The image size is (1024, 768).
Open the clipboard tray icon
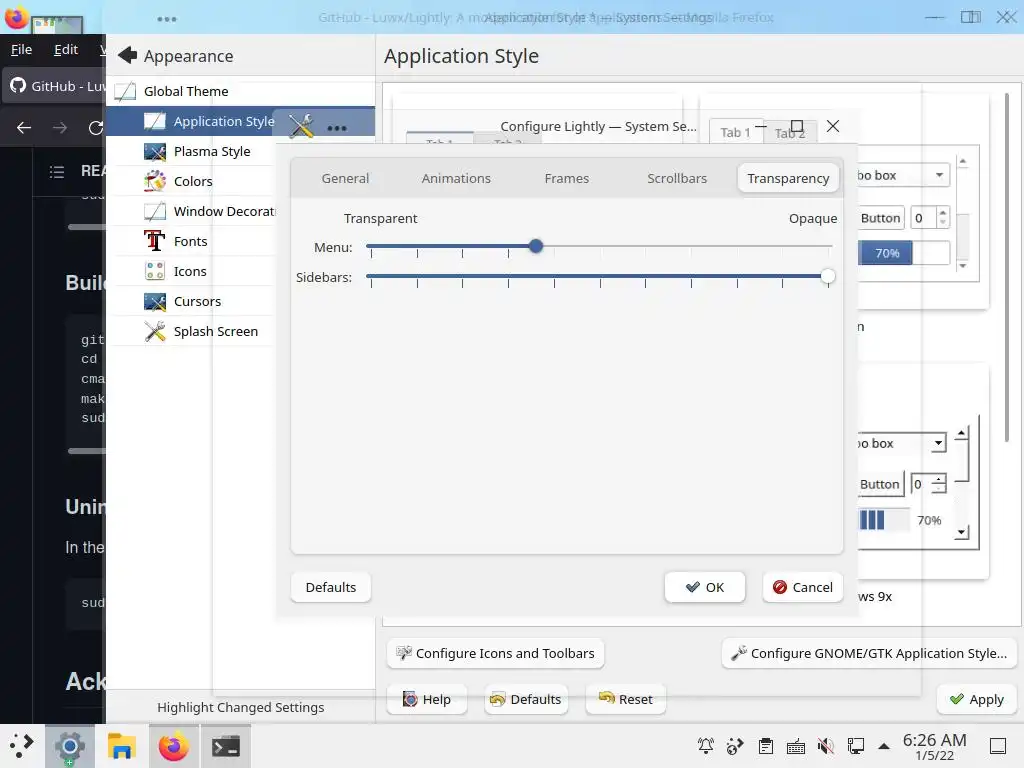766,746
